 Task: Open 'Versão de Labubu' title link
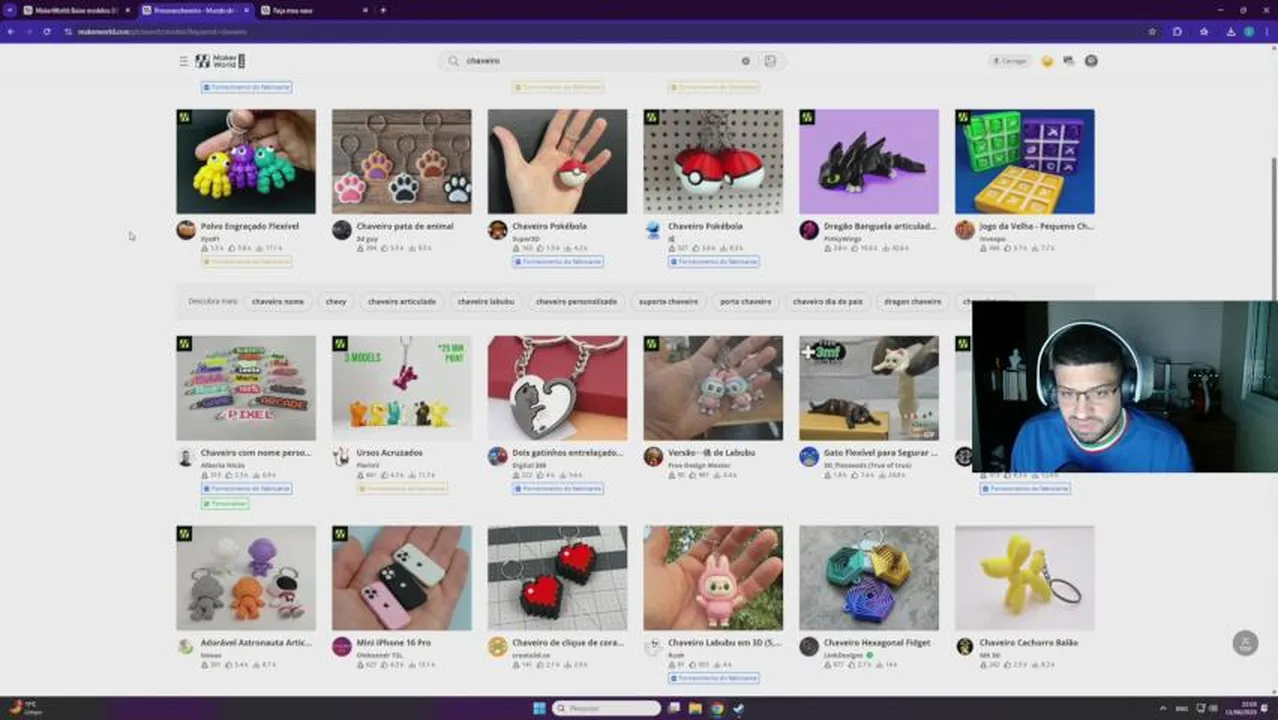[711, 453]
